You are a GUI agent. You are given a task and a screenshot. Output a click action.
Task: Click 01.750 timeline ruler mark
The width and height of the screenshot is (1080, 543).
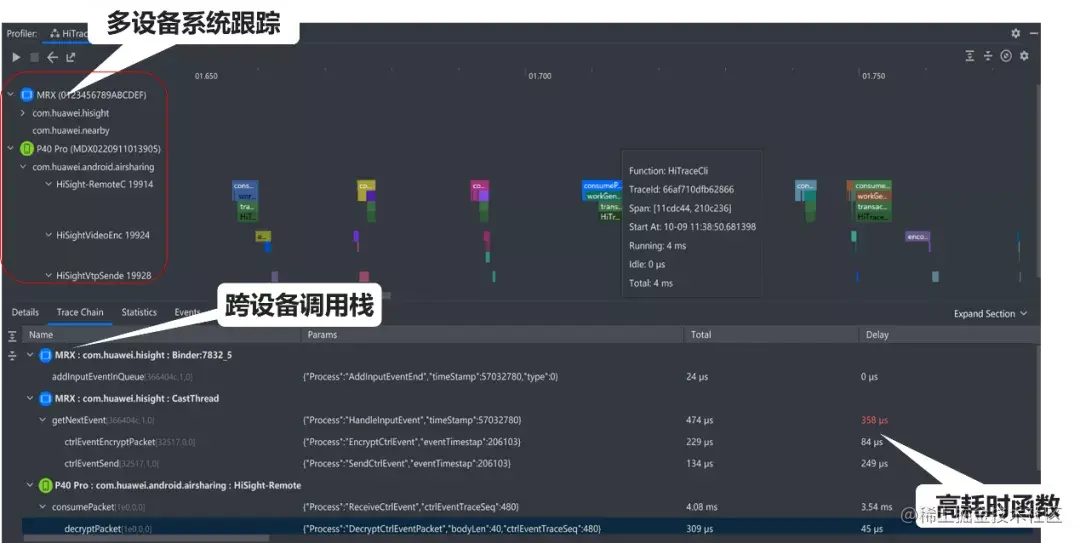873,76
